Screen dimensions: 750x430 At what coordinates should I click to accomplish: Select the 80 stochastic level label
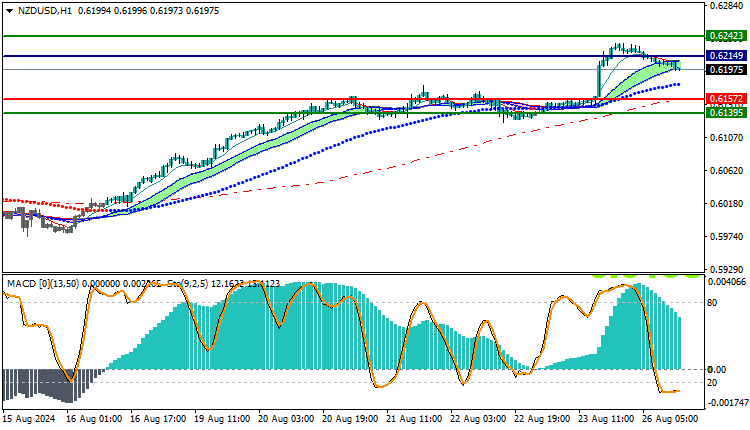[x=712, y=303]
